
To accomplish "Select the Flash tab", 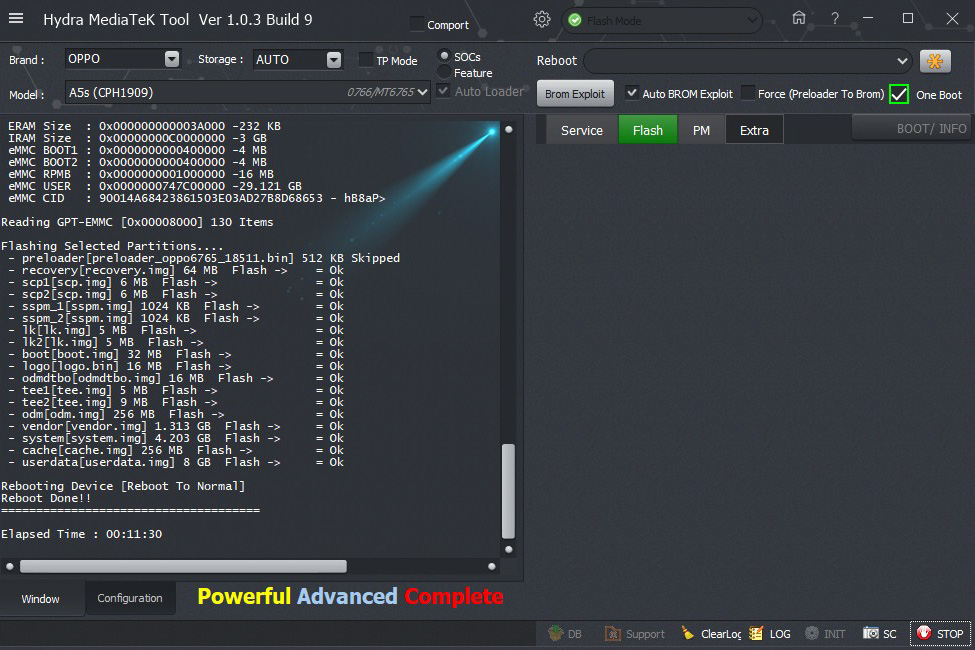I will pos(648,130).
